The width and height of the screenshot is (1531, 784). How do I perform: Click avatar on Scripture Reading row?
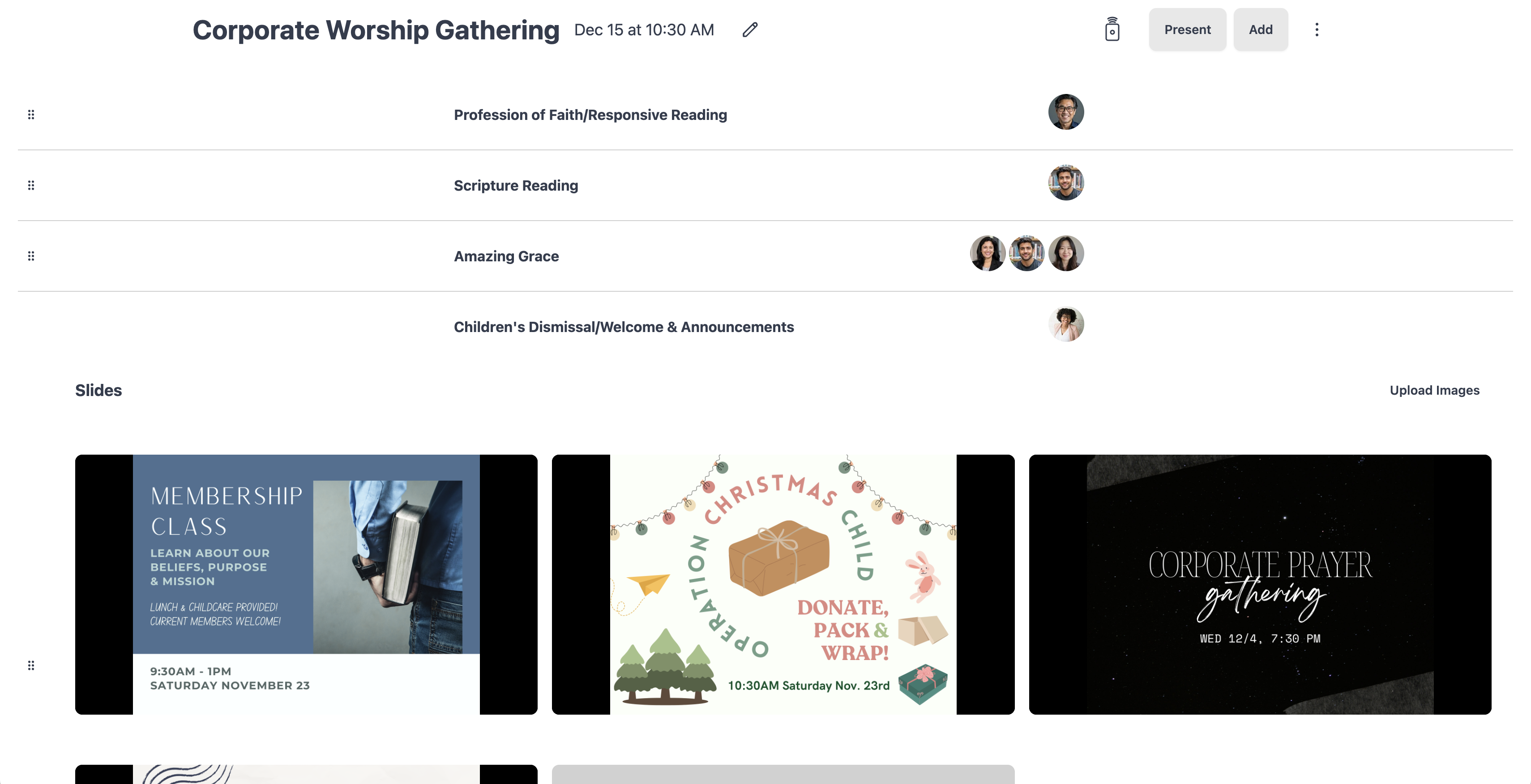(1065, 182)
